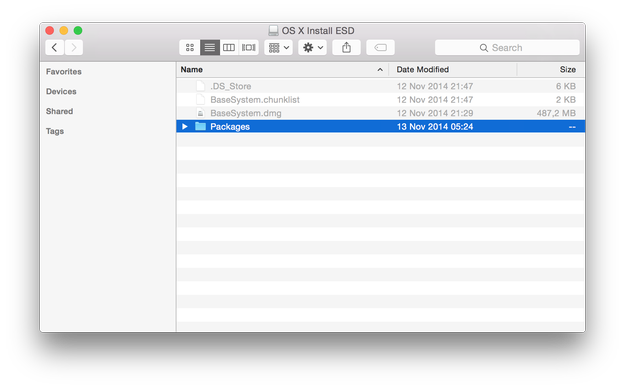Click the OS X Install ESD window title
Screen dimensions: 625x389
[x=318, y=31]
